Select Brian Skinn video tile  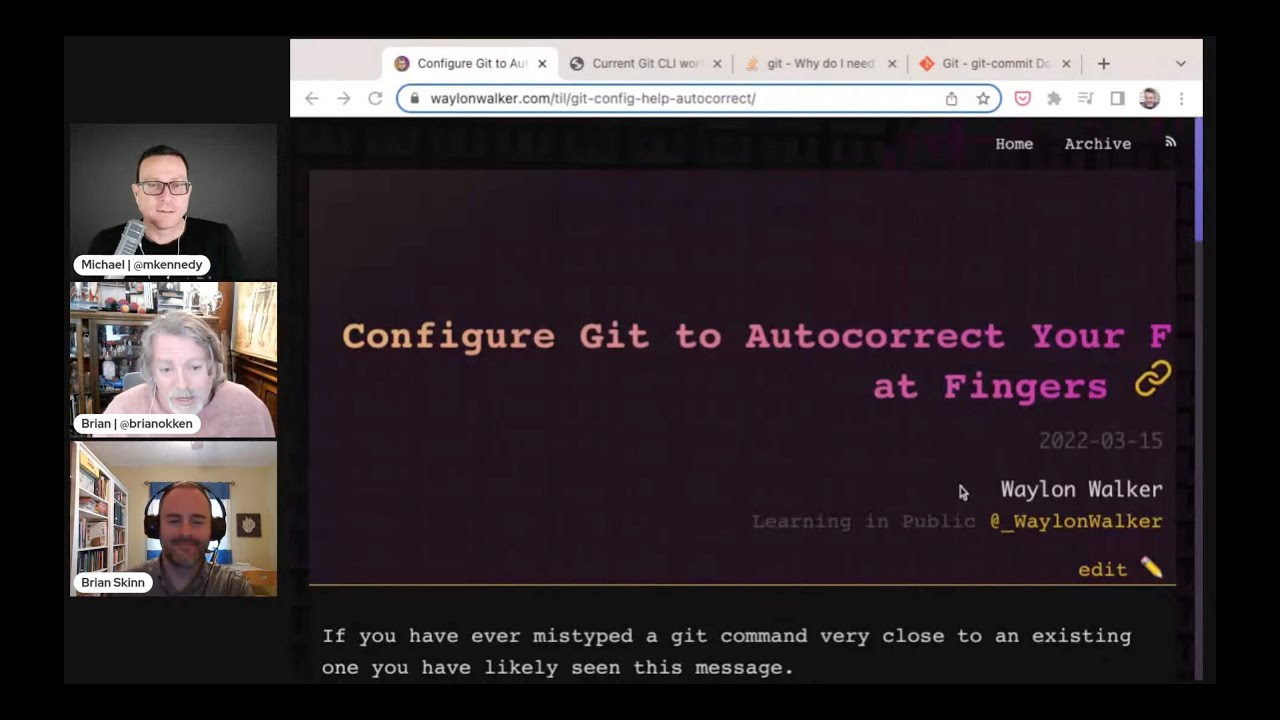tap(173, 519)
